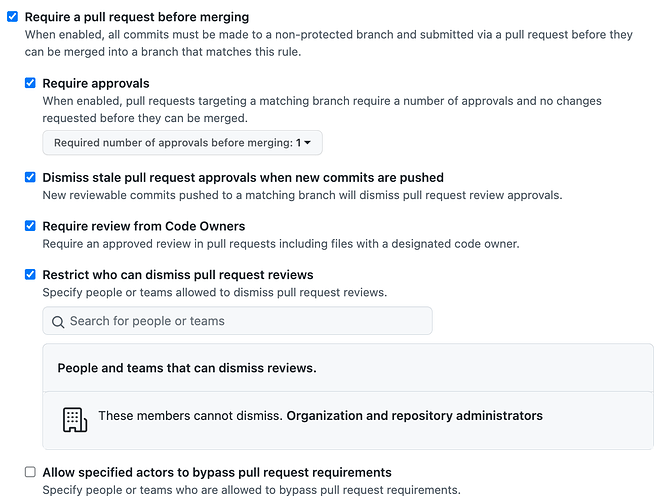This screenshot has width=664, height=500.
Task: Click Dismiss stale pull request approvals label
Action: coord(243,177)
